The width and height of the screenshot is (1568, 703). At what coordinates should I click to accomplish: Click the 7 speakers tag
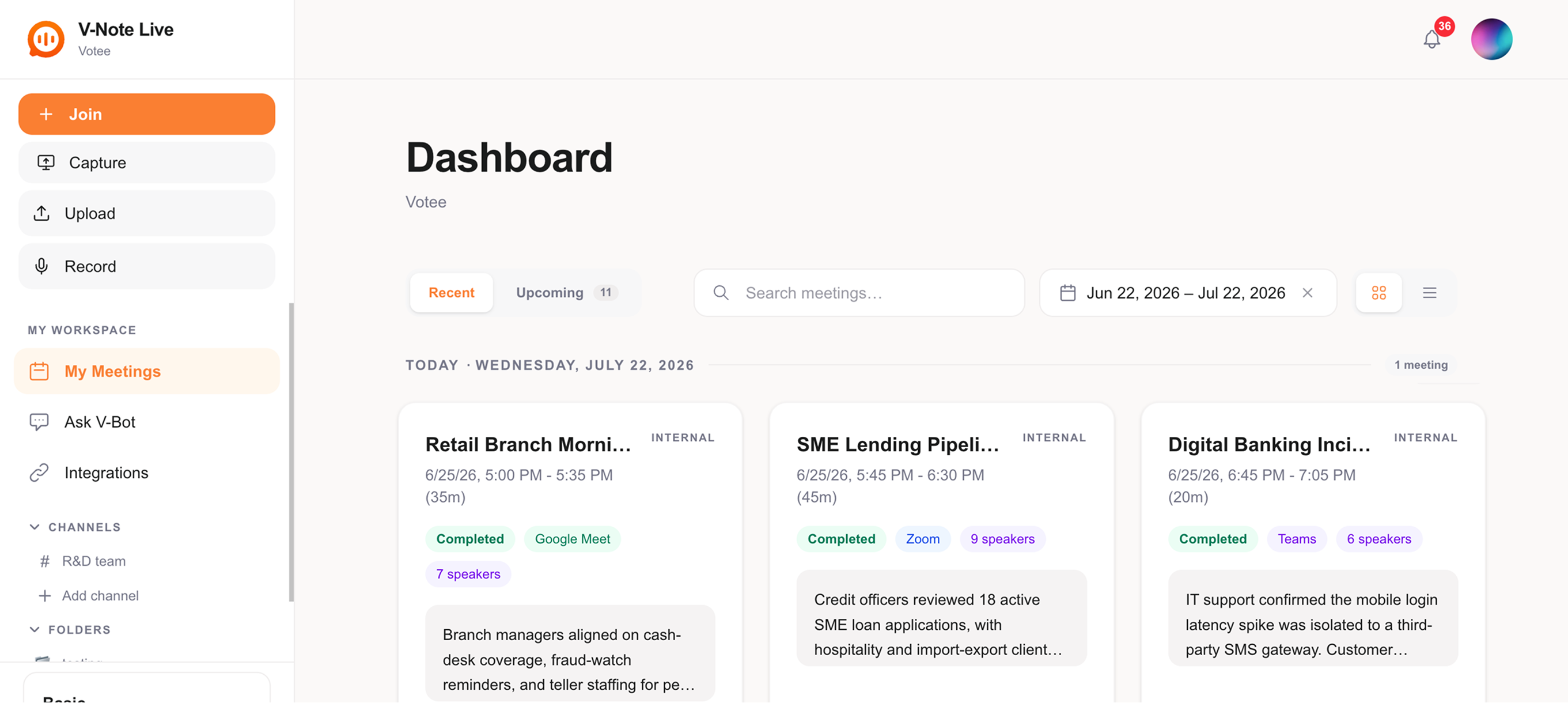468,574
